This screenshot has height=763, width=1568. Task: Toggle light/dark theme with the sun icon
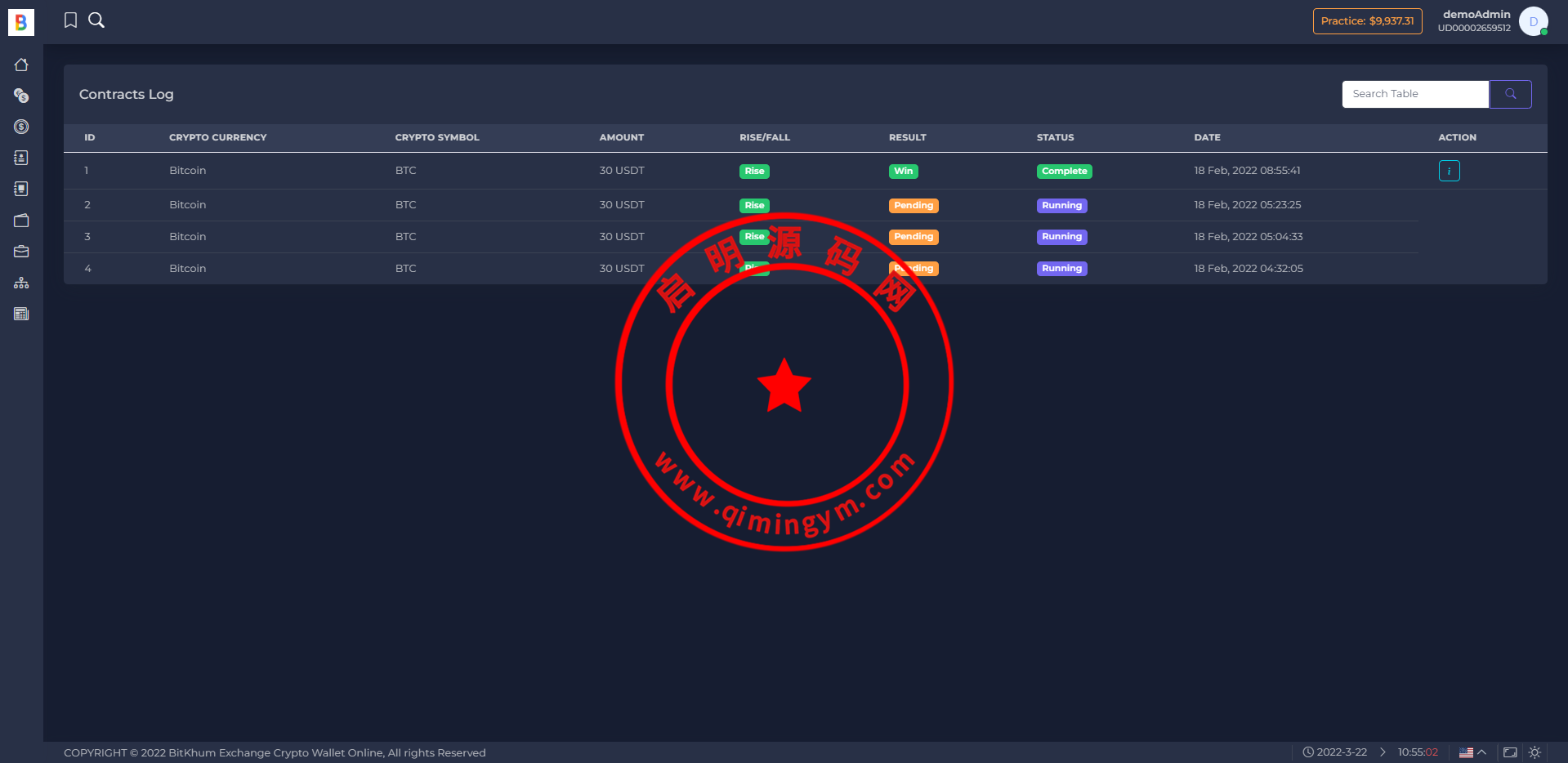pos(1534,752)
